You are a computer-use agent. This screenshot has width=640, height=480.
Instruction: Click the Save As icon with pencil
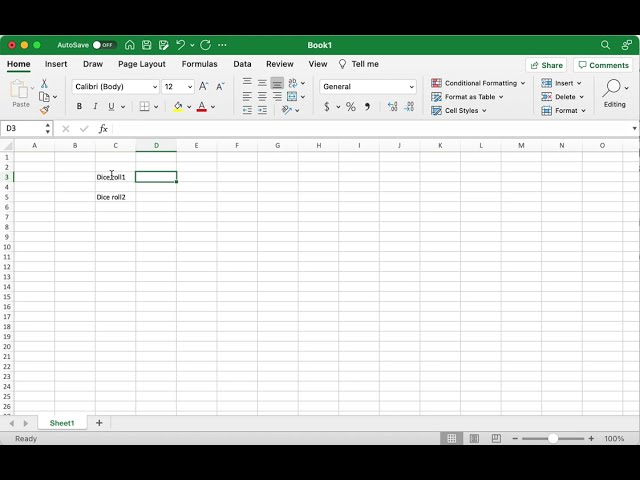tap(164, 45)
